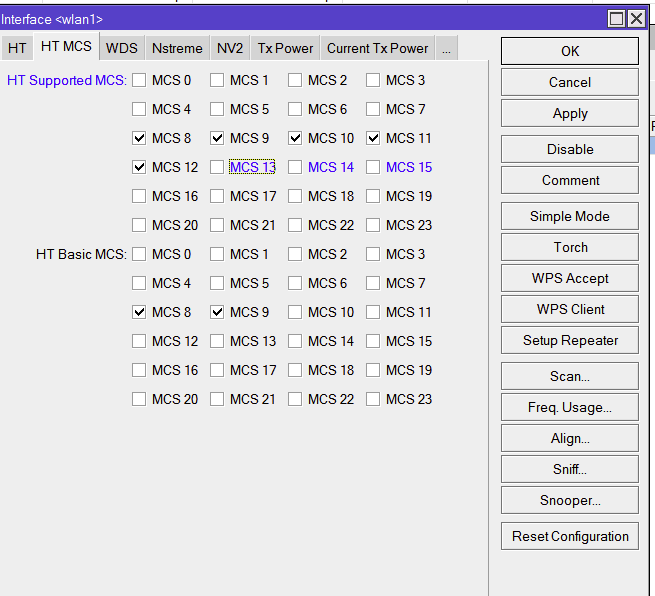655x596 pixels.
Task: Disable the wlan1 interface
Action: (x=569, y=149)
